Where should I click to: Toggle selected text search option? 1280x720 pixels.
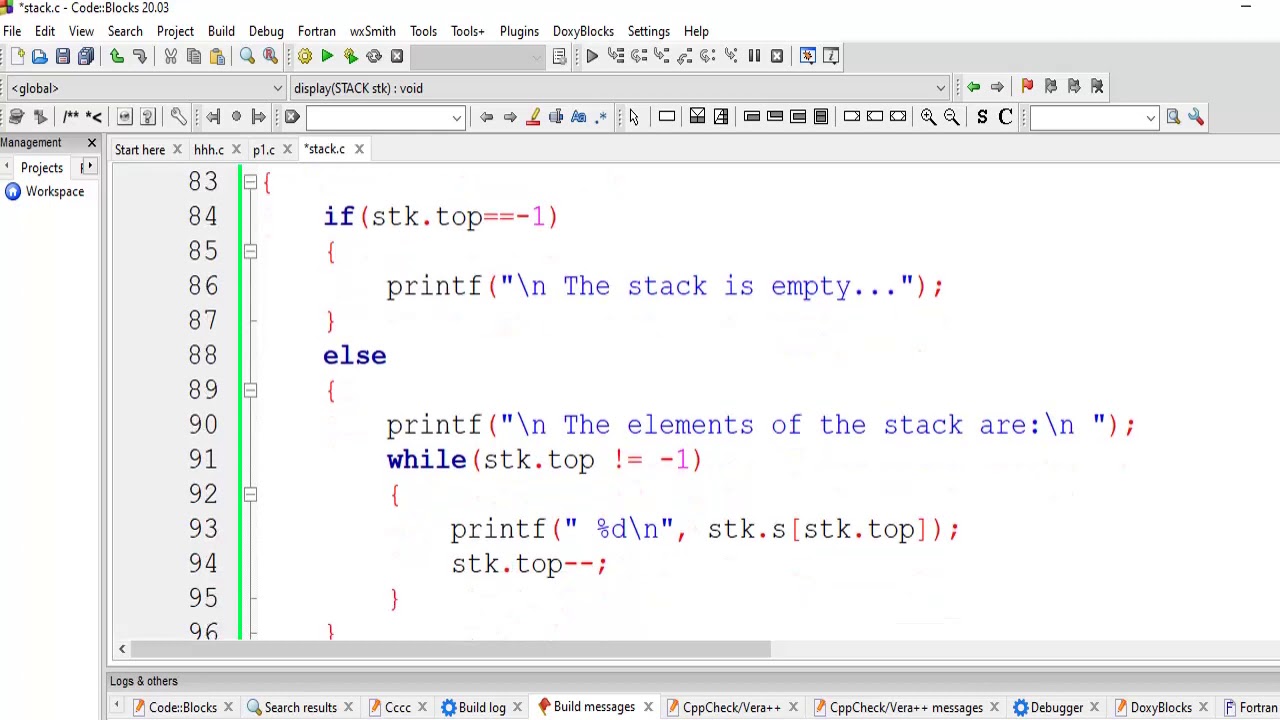pyautogui.click(x=556, y=117)
